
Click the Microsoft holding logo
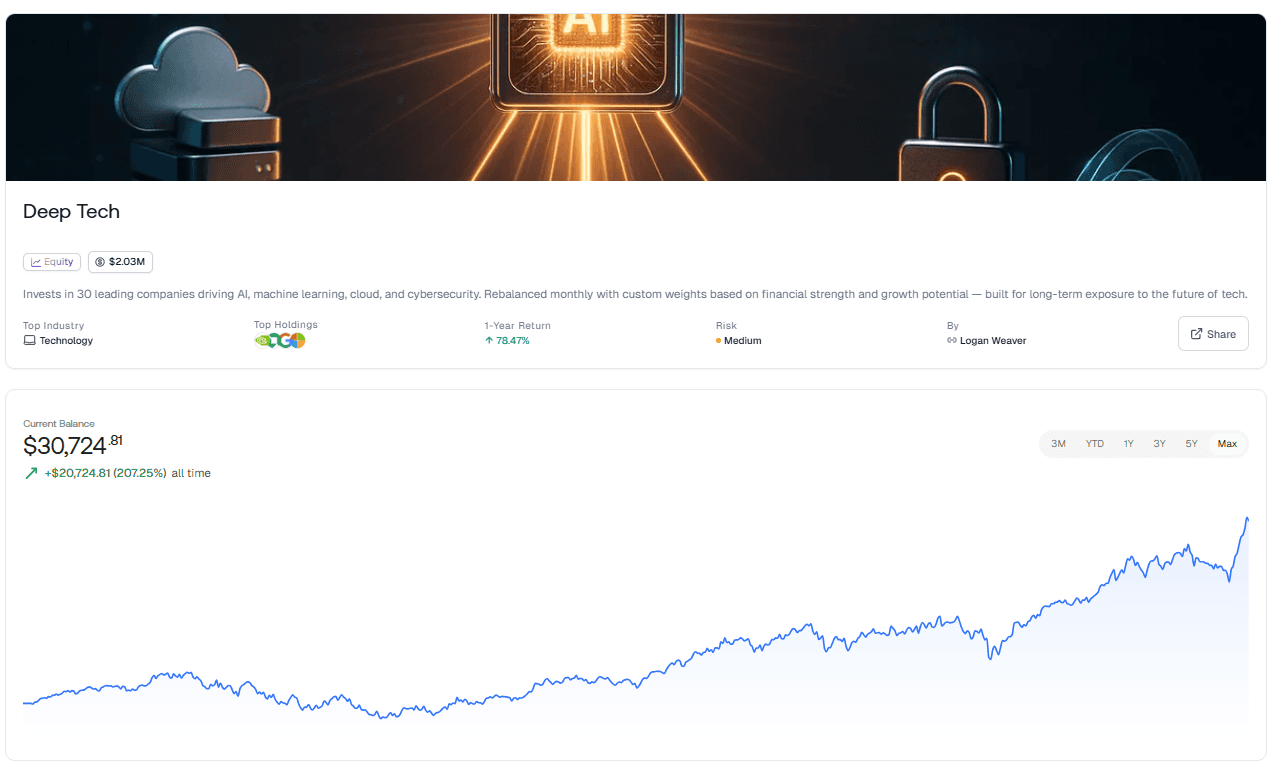click(298, 340)
